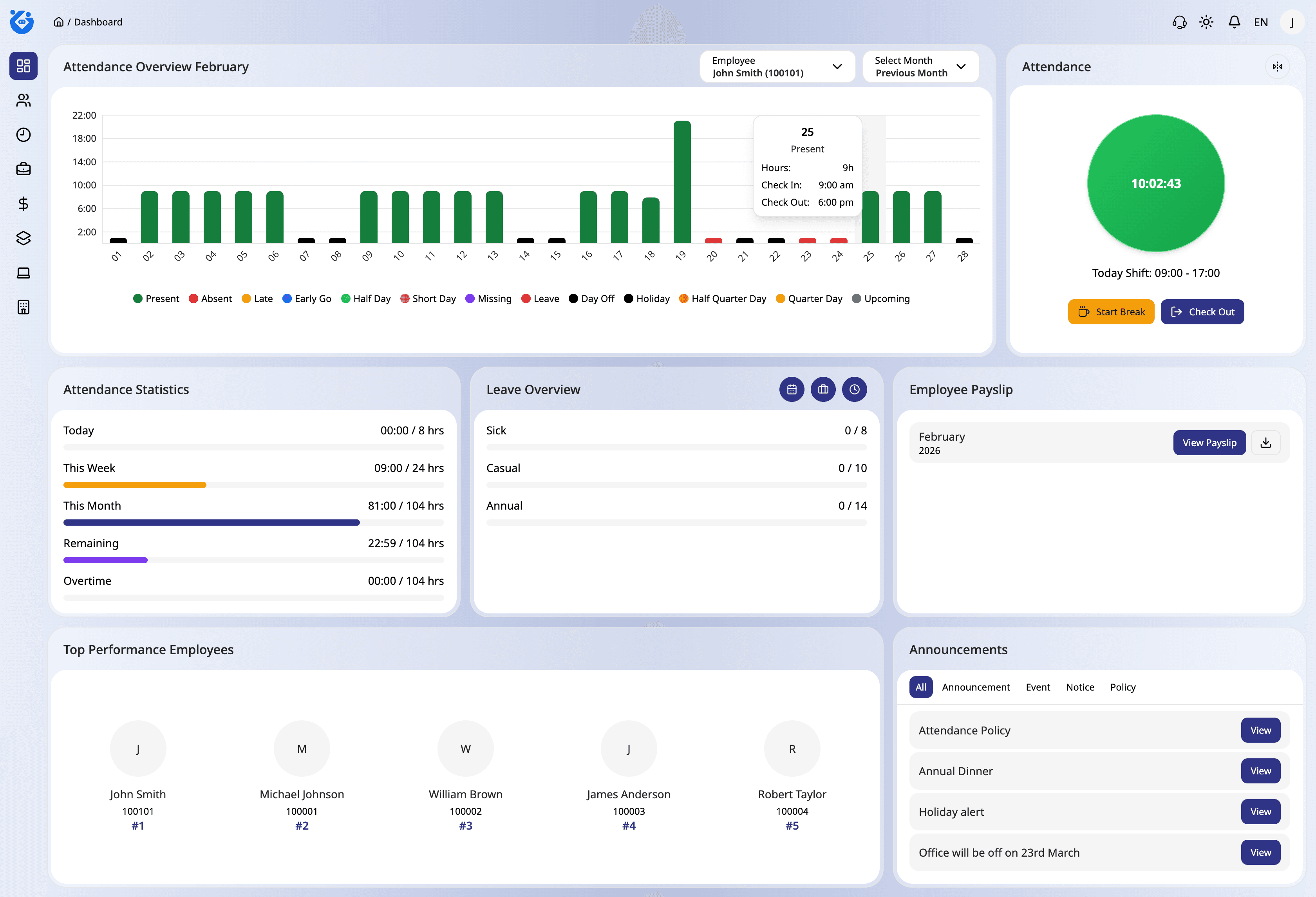Open the Select Month dropdown
The height and width of the screenshot is (897, 1316).
920,67
